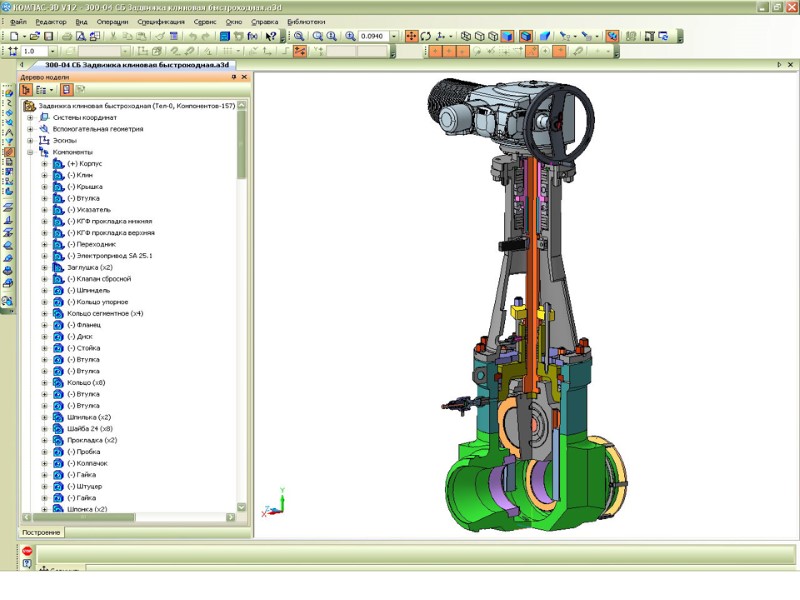Click the Save document toolbar icon

[x=47, y=36]
